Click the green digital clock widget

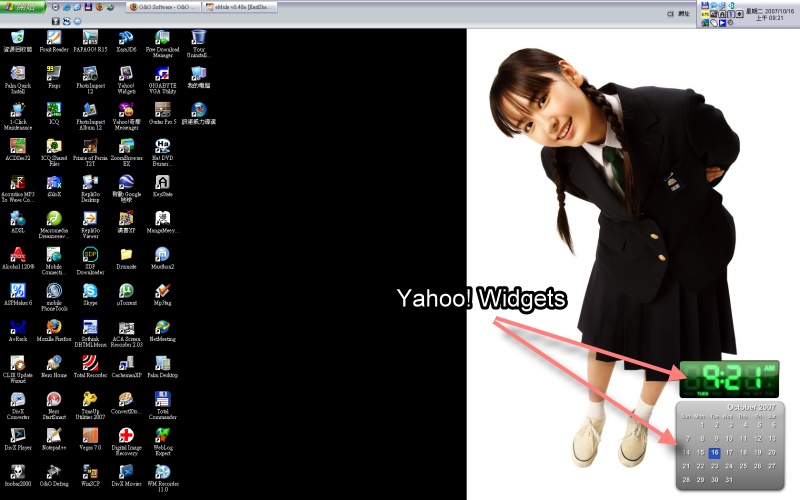tap(729, 379)
